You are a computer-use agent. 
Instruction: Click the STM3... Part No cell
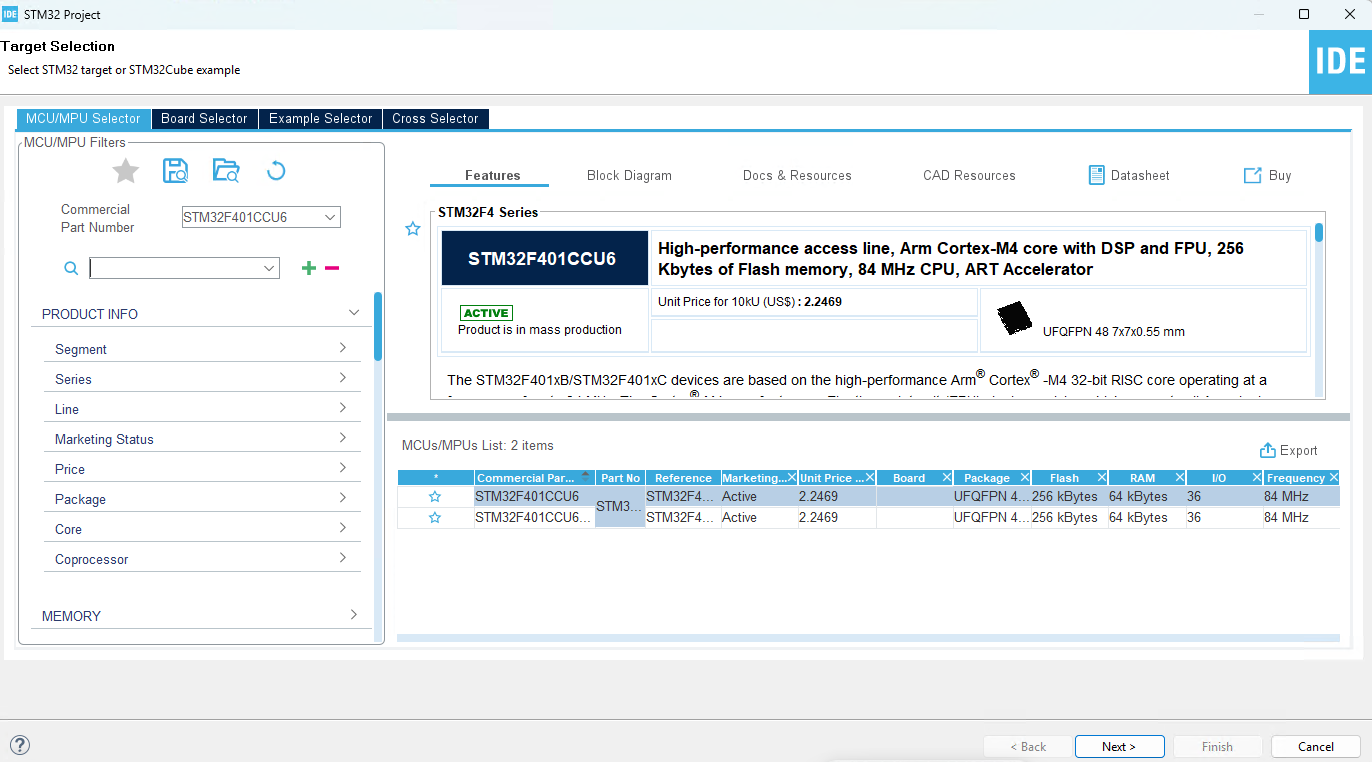(620, 507)
